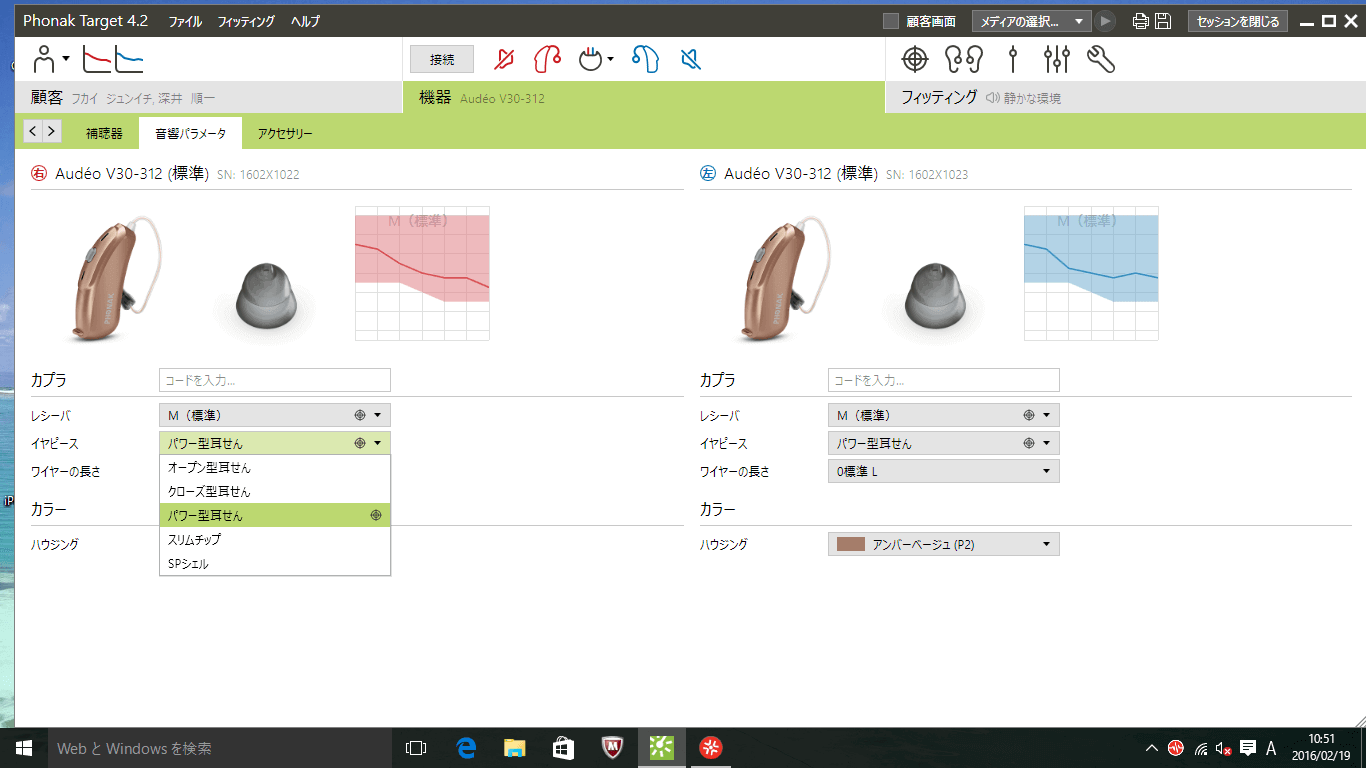Click the blue left-ear audiogram thumbnail

pos(1091,273)
